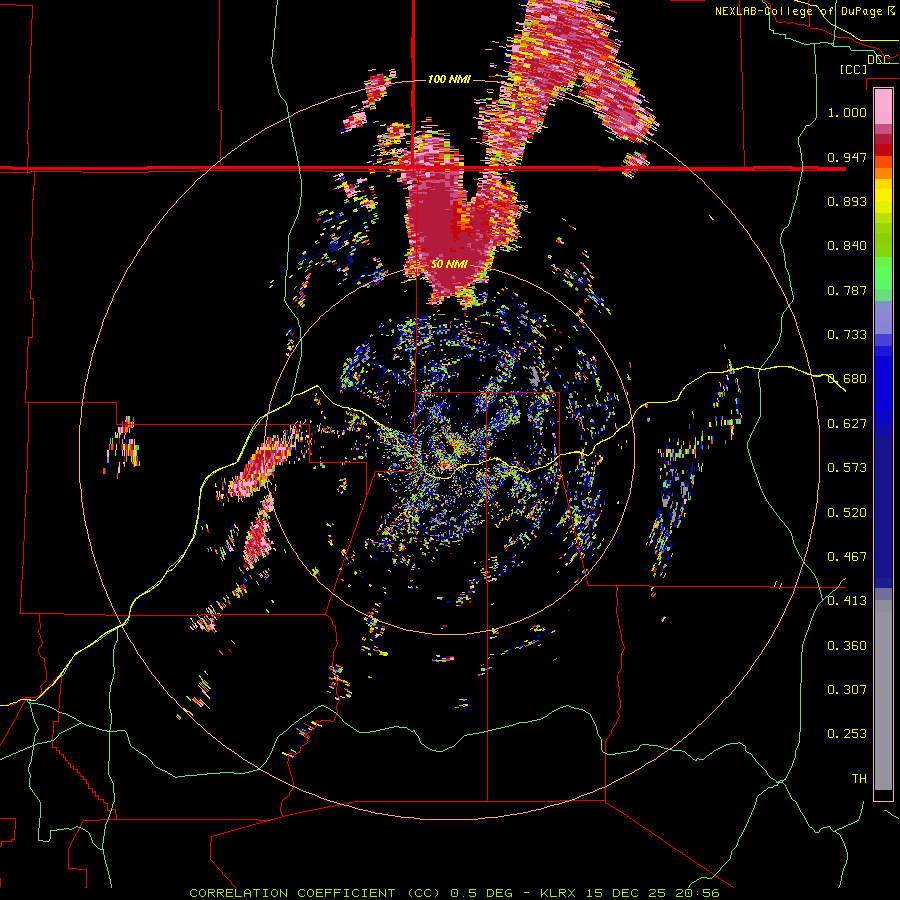Pick the gray band near 0.307

(x=883, y=695)
